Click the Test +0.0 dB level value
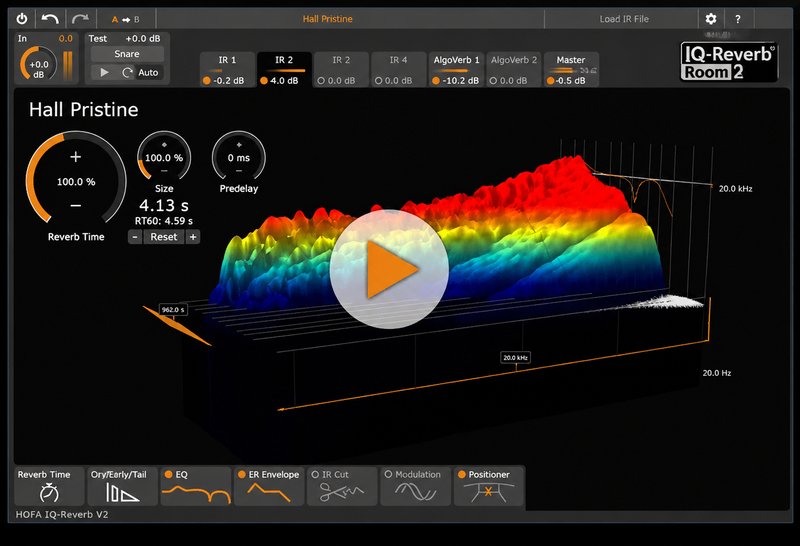 (143, 38)
